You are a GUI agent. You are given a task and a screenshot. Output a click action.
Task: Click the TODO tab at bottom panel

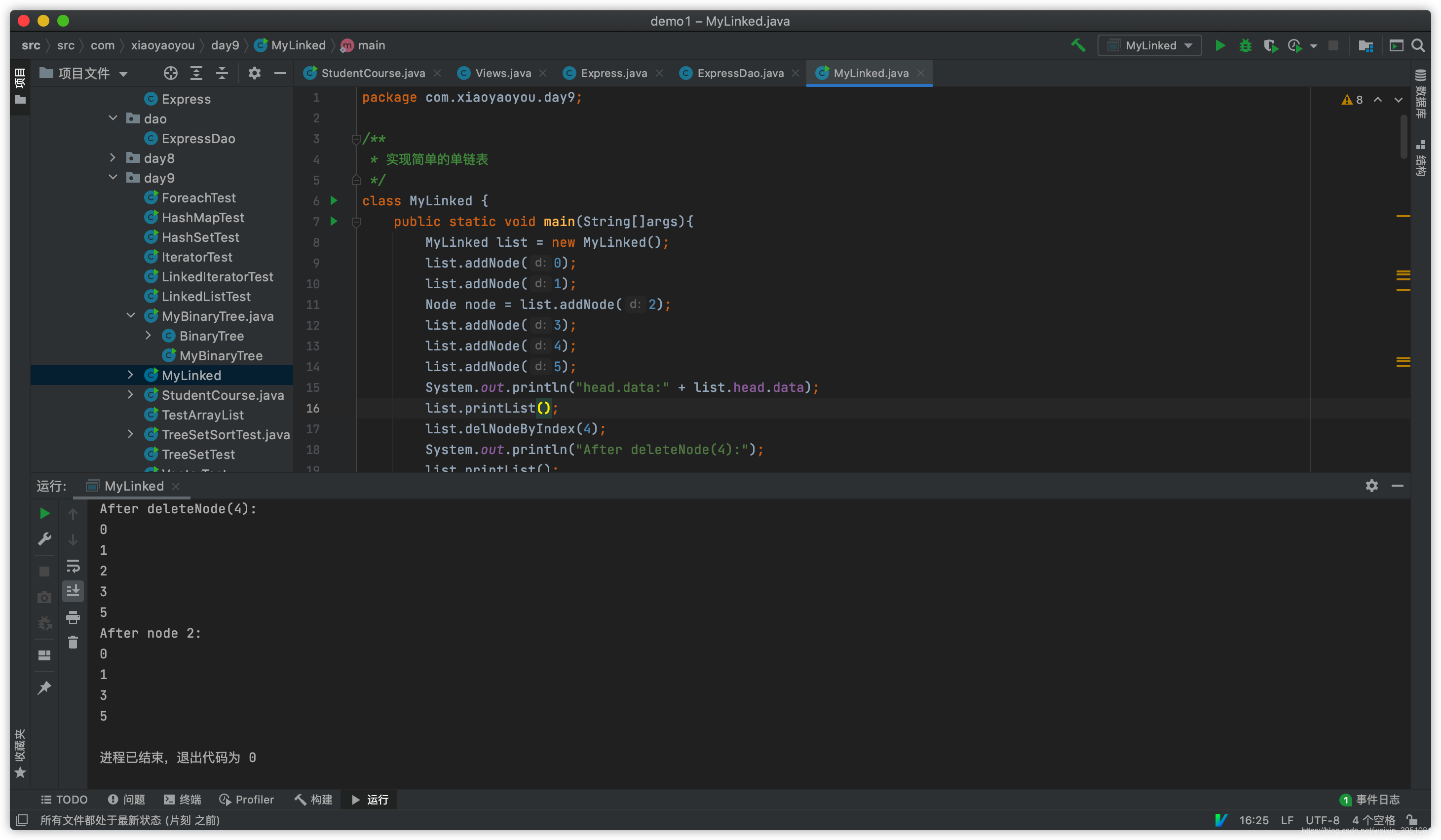point(63,799)
